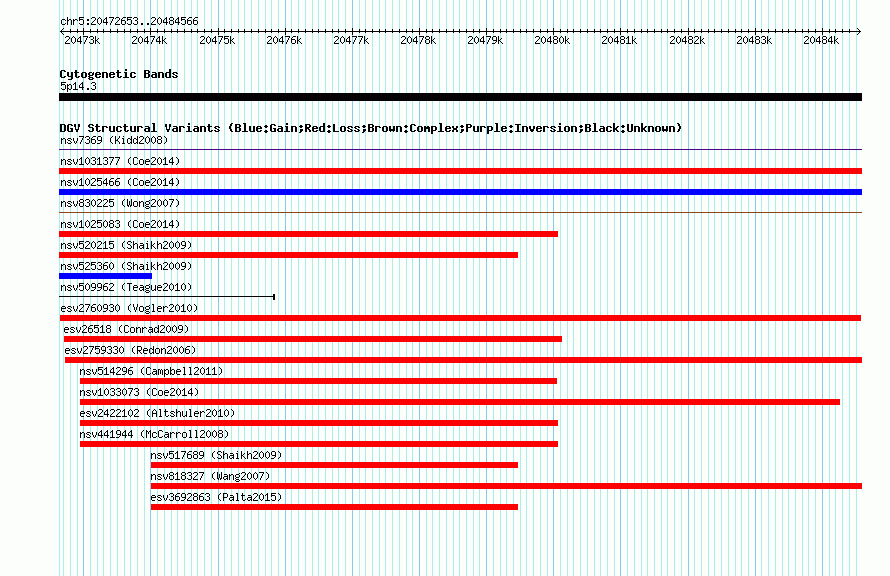Click the esv2760930 (Vogler2010) label

click(x=129, y=308)
